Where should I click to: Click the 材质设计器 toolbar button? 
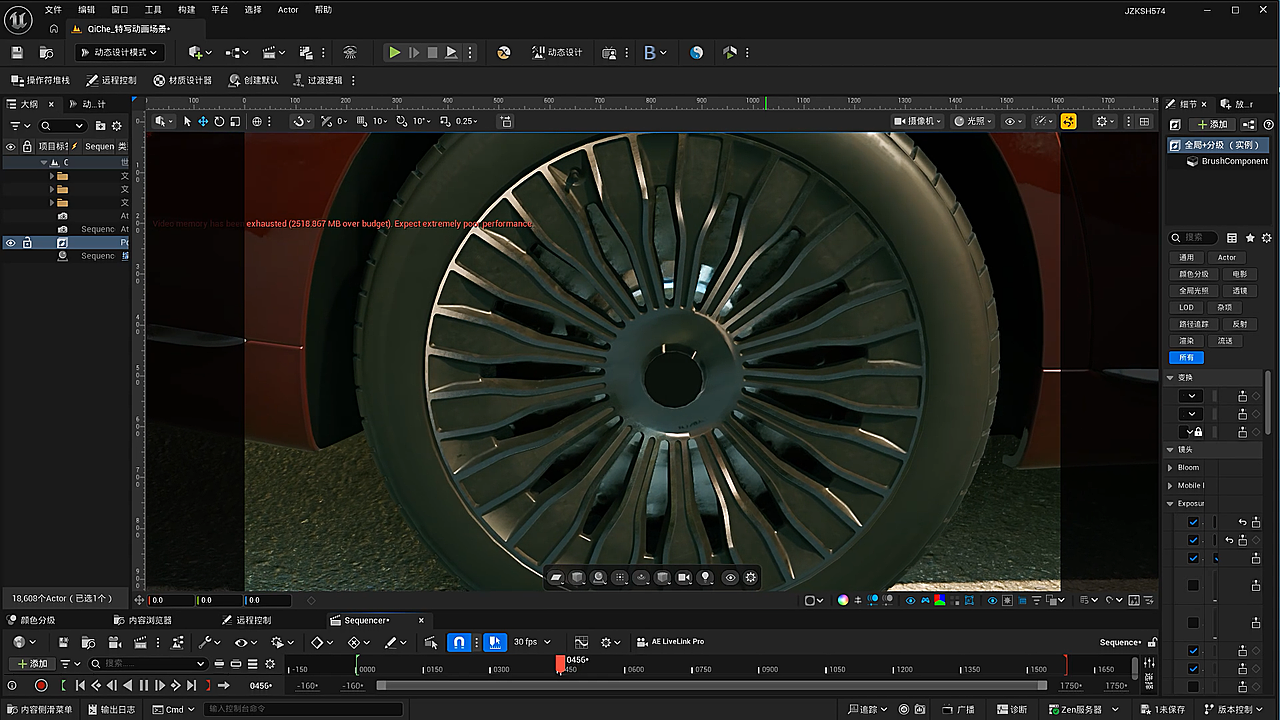click(183, 80)
